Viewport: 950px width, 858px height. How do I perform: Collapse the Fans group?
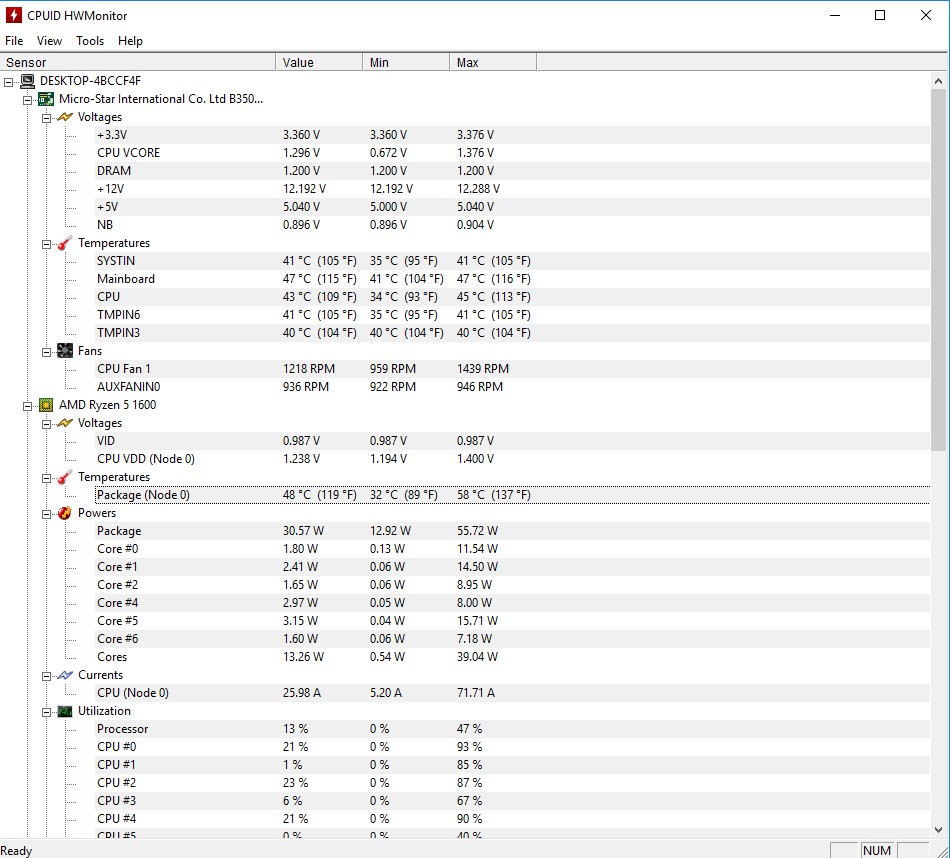[x=46, y=352]
